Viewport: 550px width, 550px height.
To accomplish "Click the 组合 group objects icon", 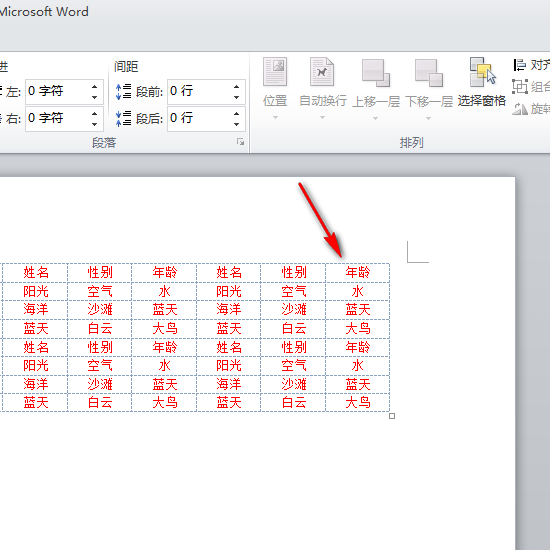I will click(519, 86).
